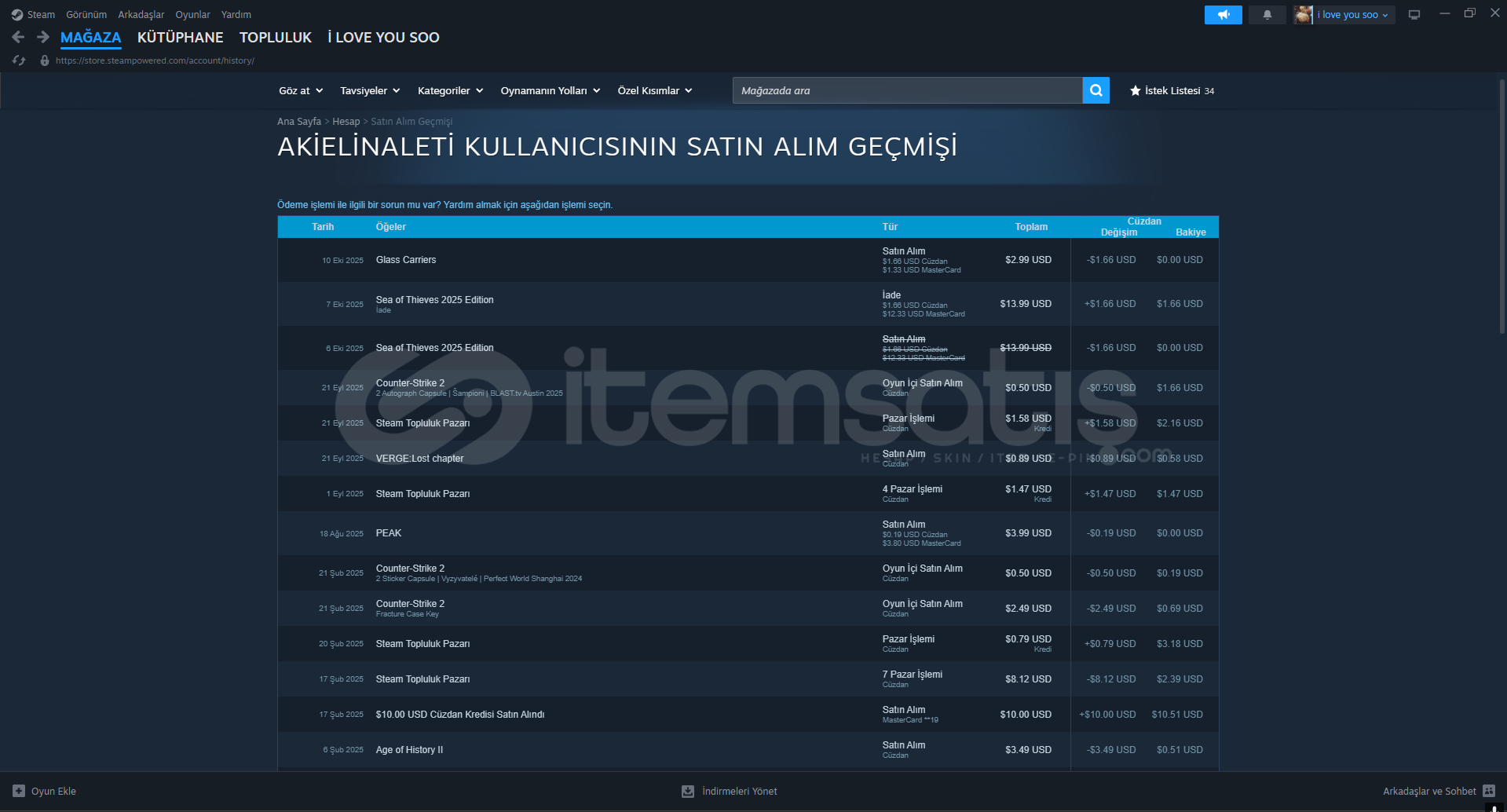Click the magnifier search button
This screenshot has height=812, width=1507.
1096,90
